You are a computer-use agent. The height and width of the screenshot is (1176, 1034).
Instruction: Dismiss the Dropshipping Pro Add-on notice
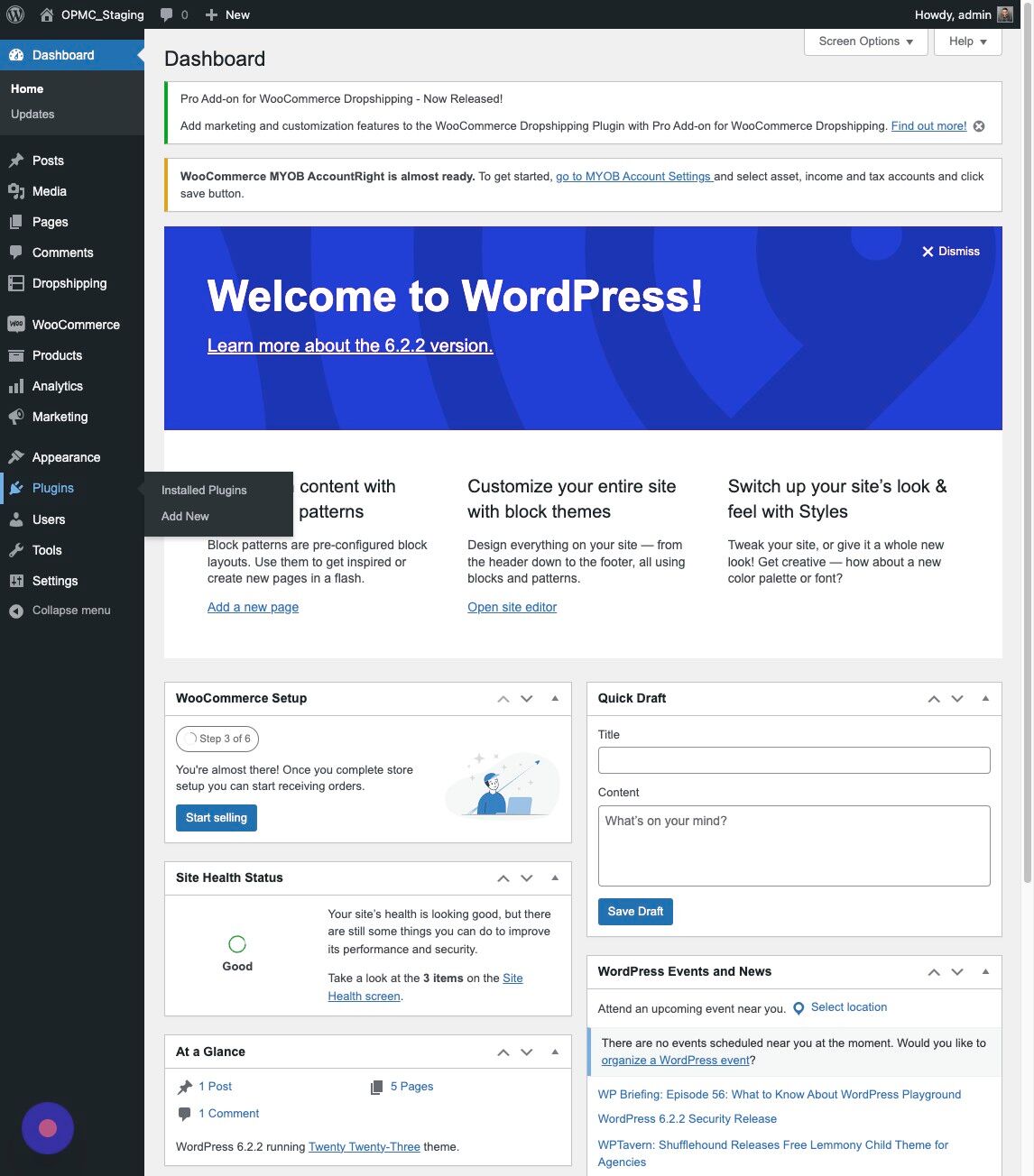tap(979, 126)
